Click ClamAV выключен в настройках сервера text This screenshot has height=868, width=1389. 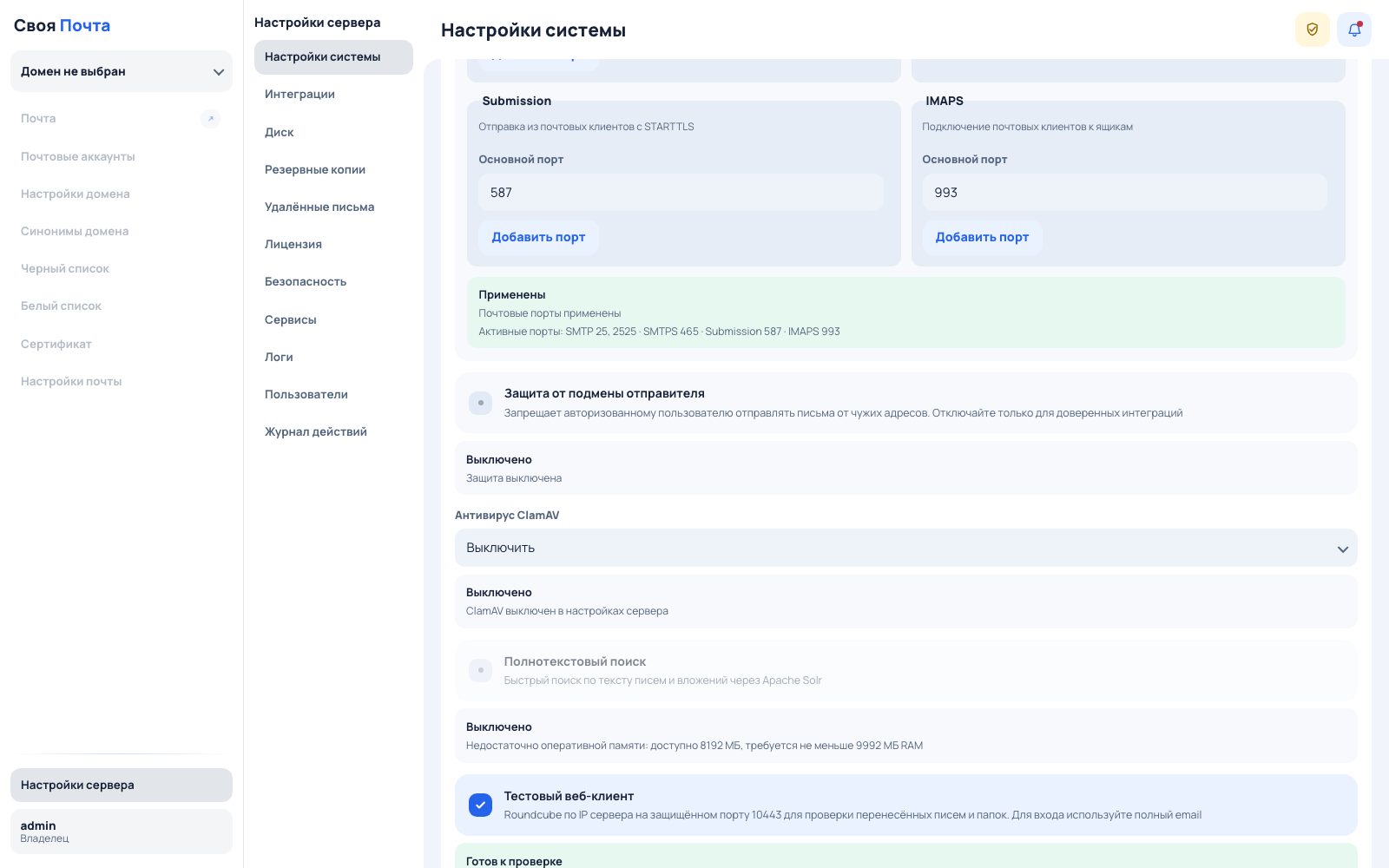[x=567, y=611]
